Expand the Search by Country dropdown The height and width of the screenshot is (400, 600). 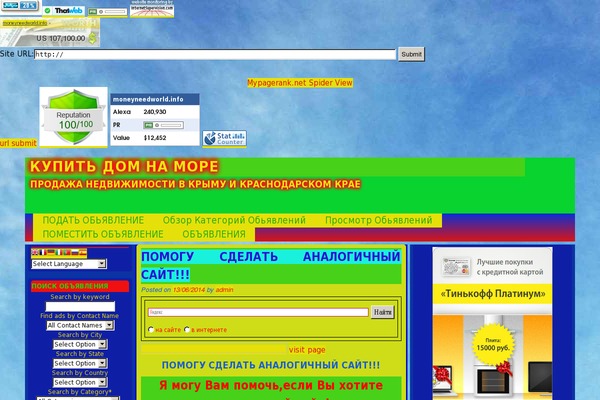[80, 382]
